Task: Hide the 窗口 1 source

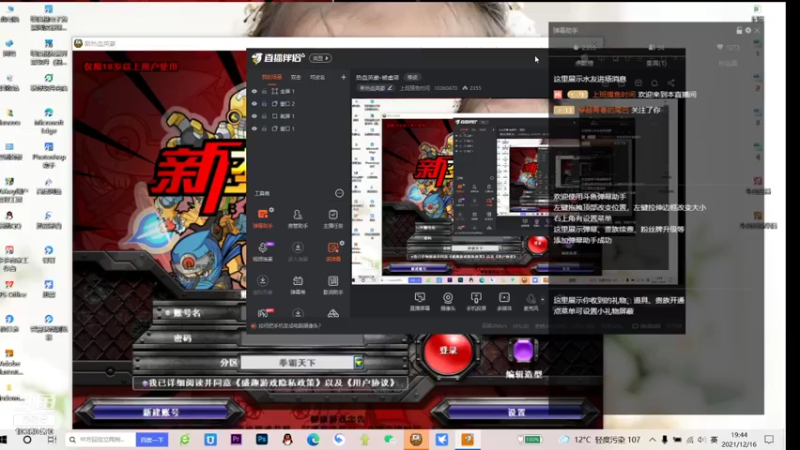Action: coord(254,129)
